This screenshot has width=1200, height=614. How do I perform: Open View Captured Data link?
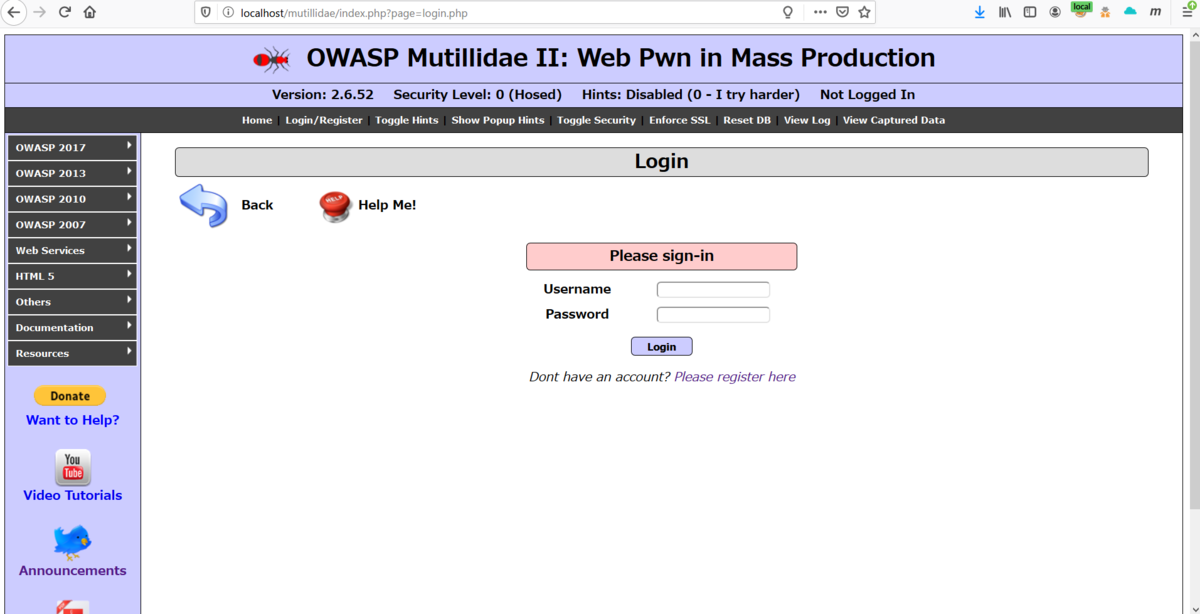coord(894,120)
